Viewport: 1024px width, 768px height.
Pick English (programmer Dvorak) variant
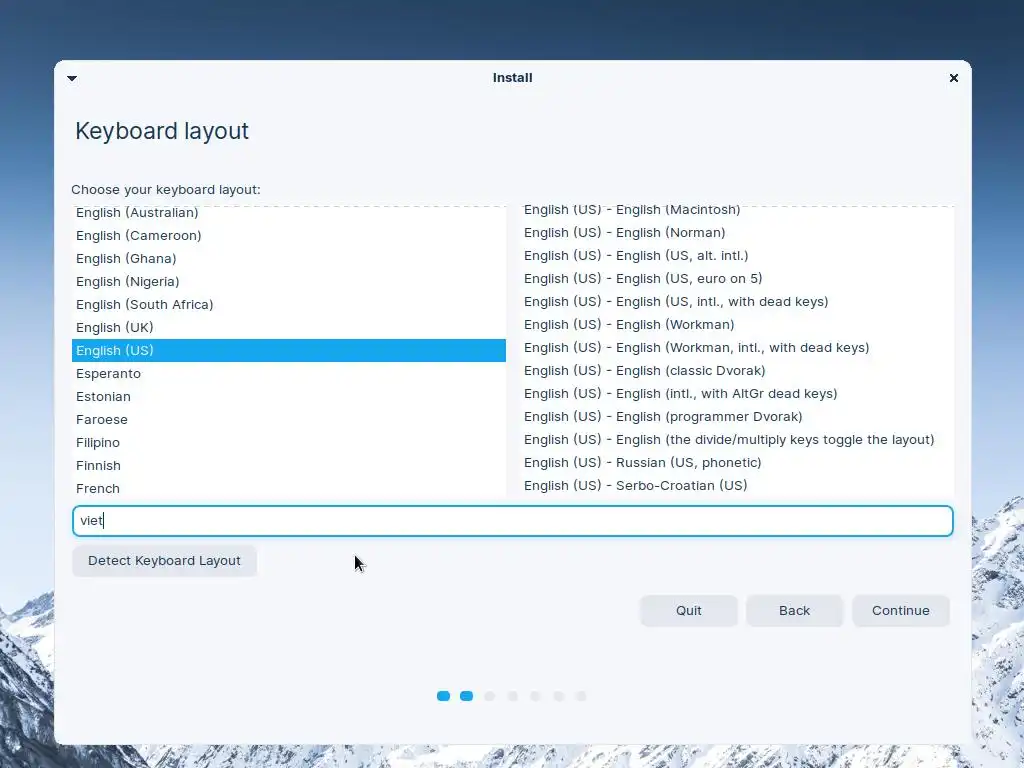point(737,417)
